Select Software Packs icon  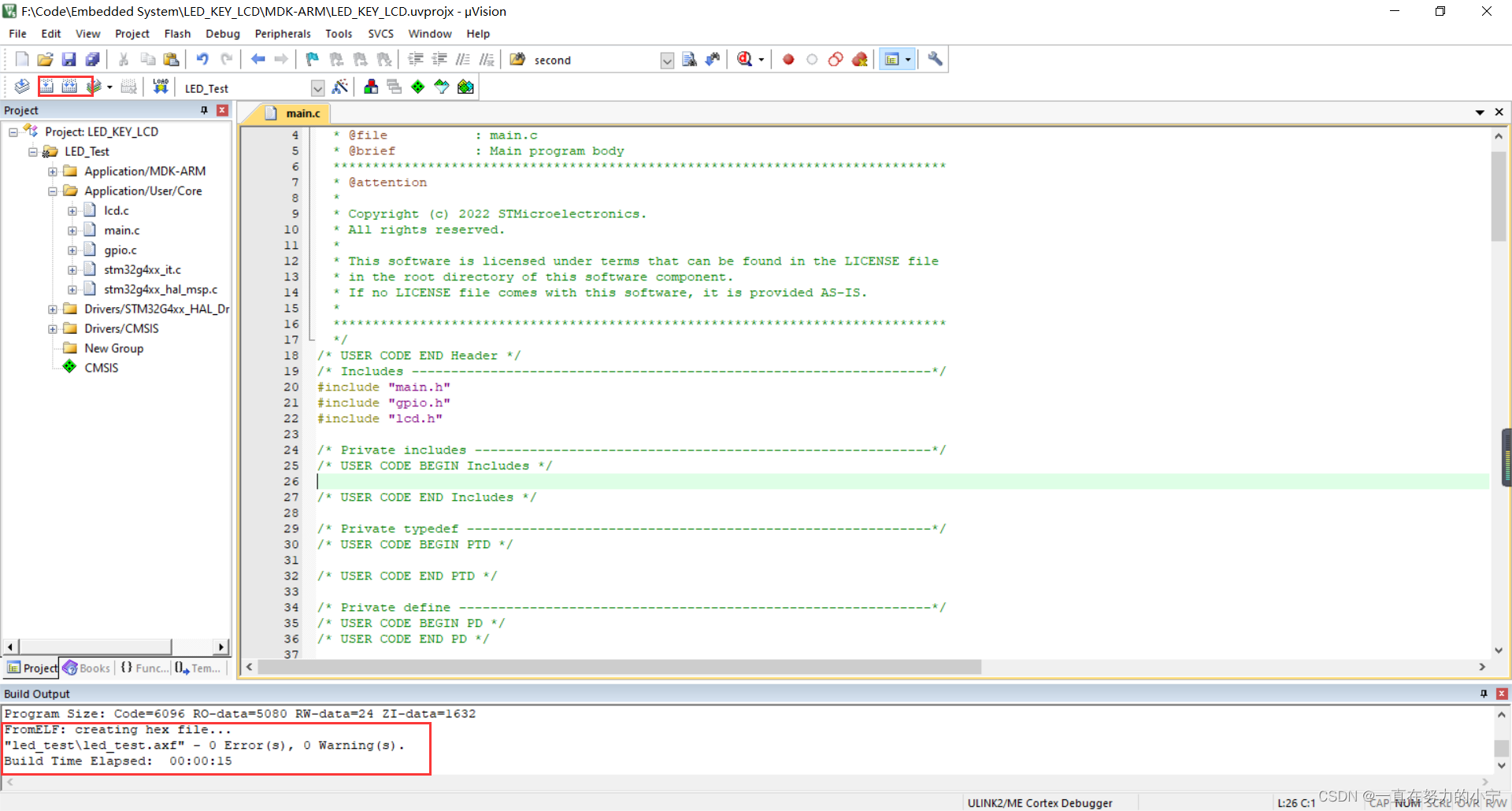tap(442, 87)
